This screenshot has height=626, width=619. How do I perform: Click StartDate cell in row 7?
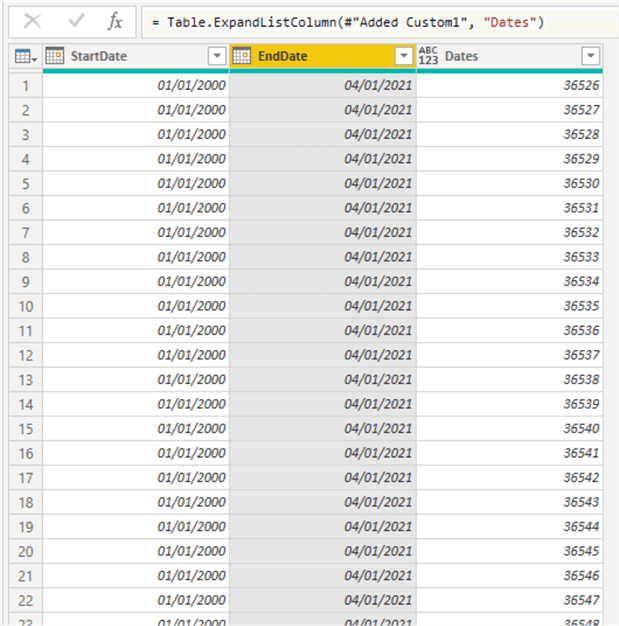click(x=136, y=232)
